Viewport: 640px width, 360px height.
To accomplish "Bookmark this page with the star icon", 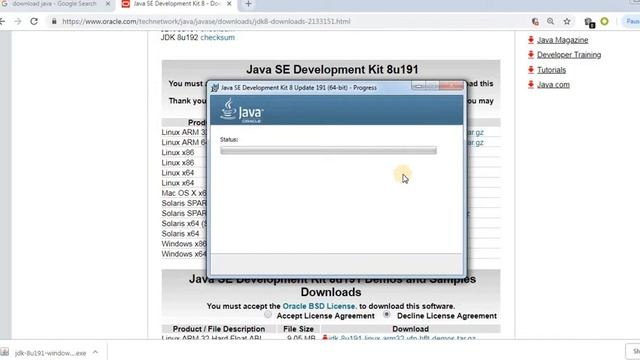I will tap(567, 21).
